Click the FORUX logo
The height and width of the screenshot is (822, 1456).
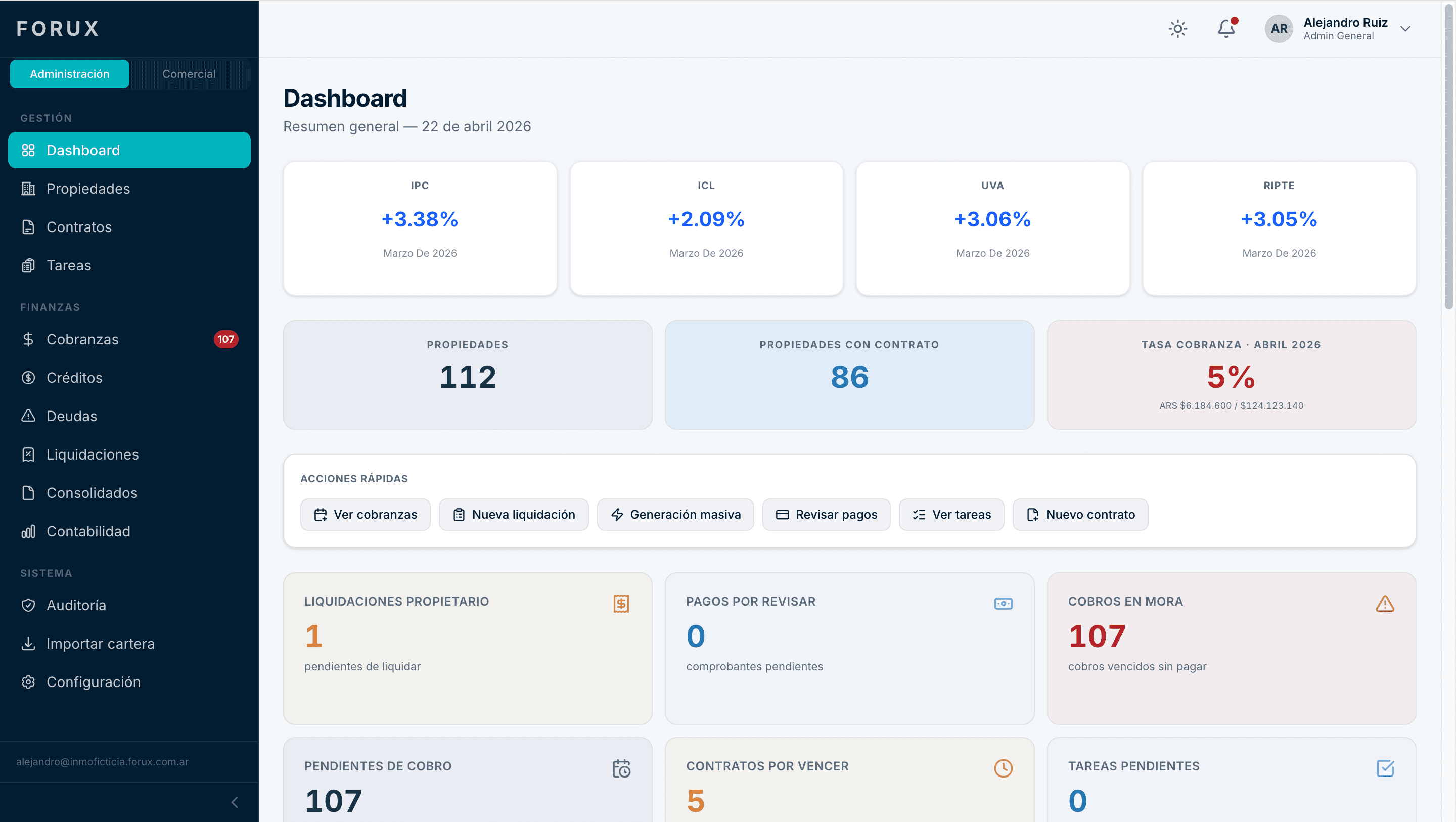point(58,29)
